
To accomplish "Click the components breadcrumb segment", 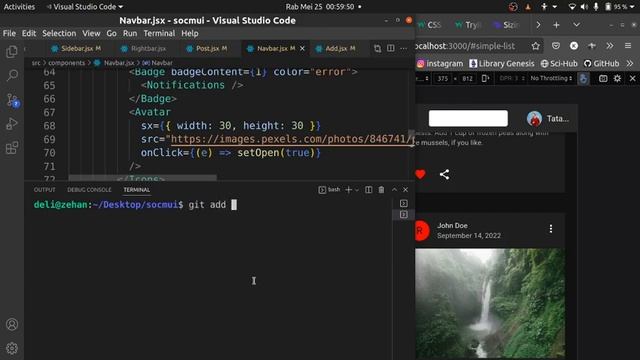I will point(67,63).
